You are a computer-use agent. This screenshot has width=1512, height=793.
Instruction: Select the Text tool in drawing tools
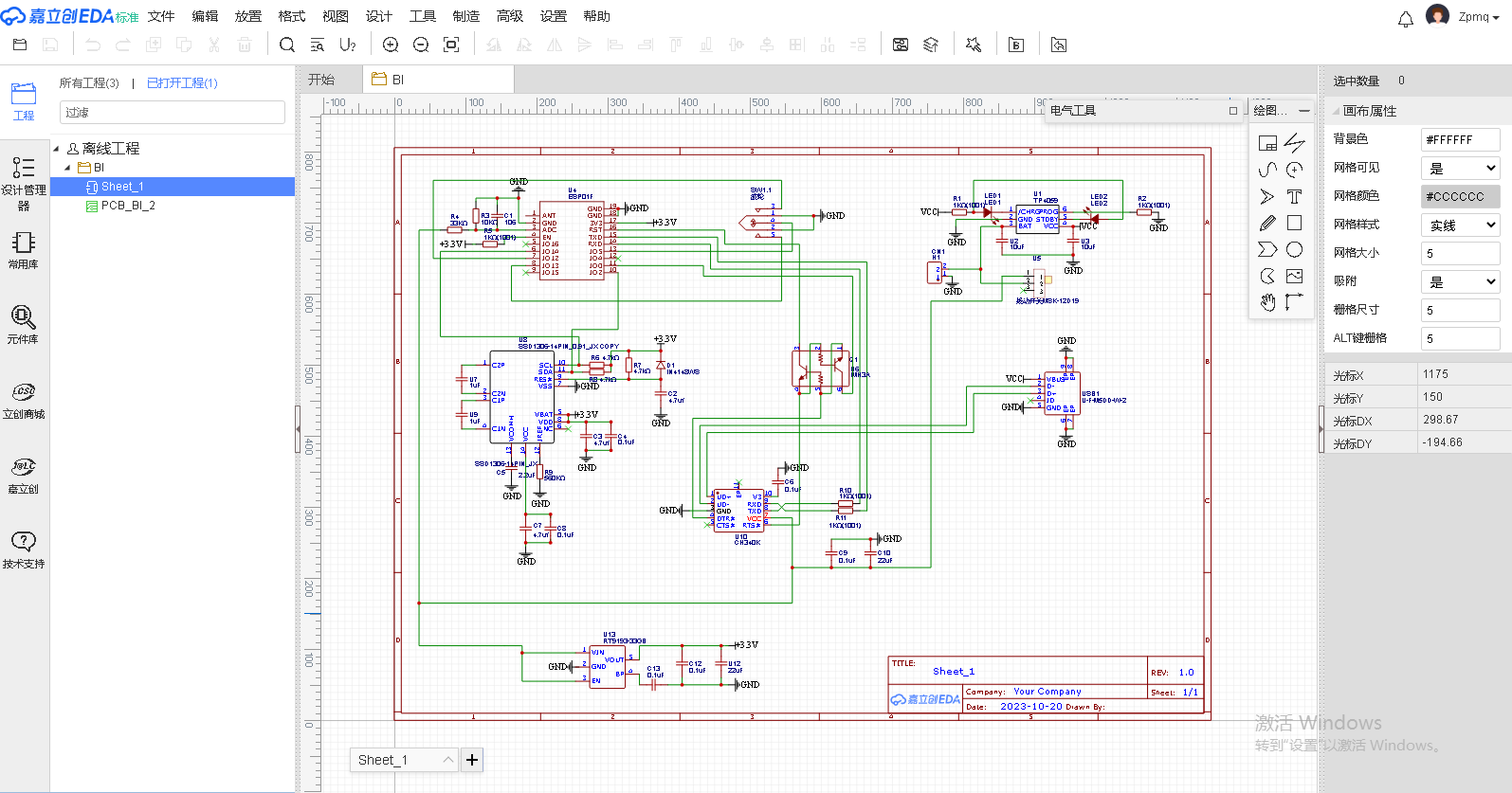point(1294,197)
